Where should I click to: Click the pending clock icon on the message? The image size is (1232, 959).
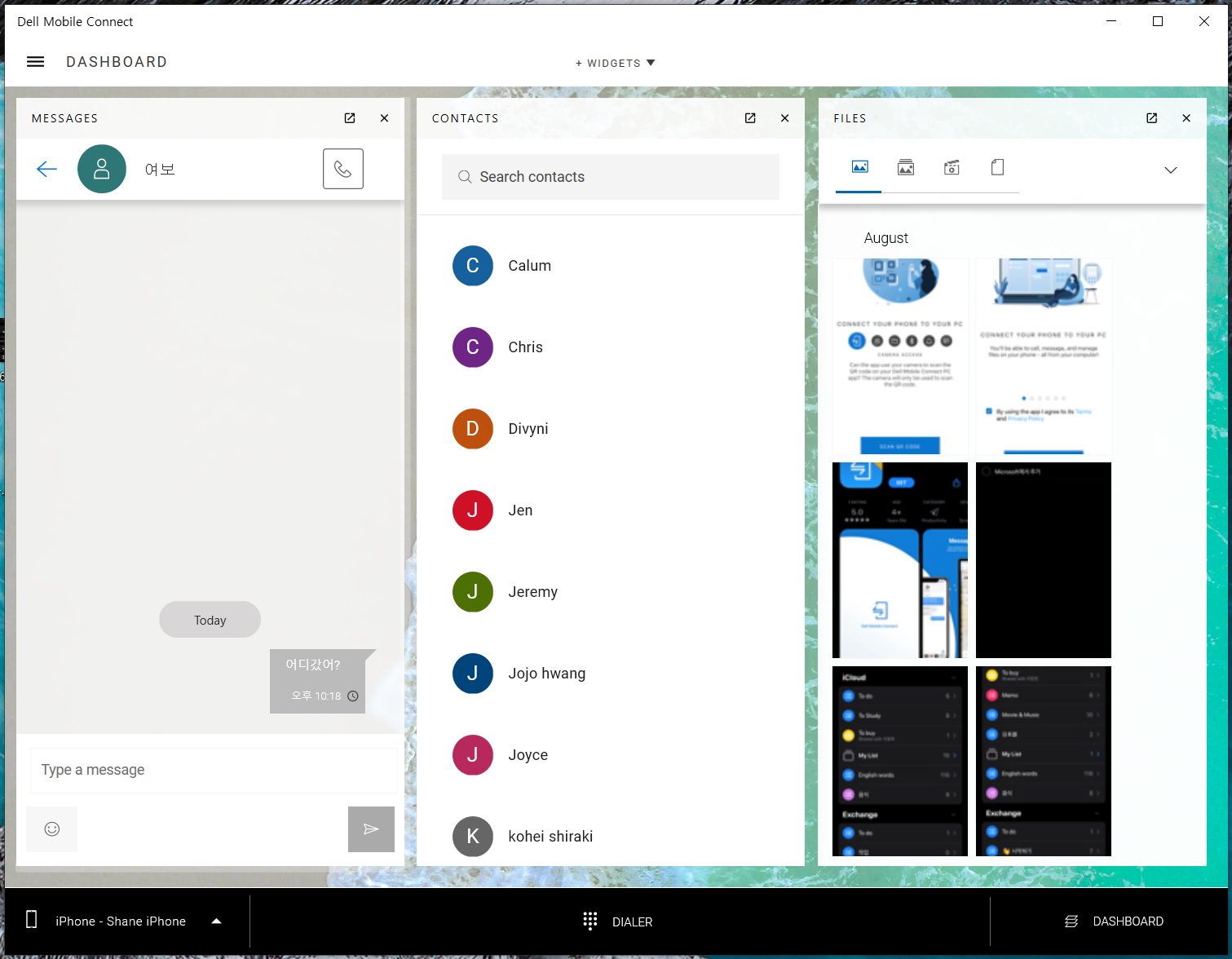coord(353,696)
